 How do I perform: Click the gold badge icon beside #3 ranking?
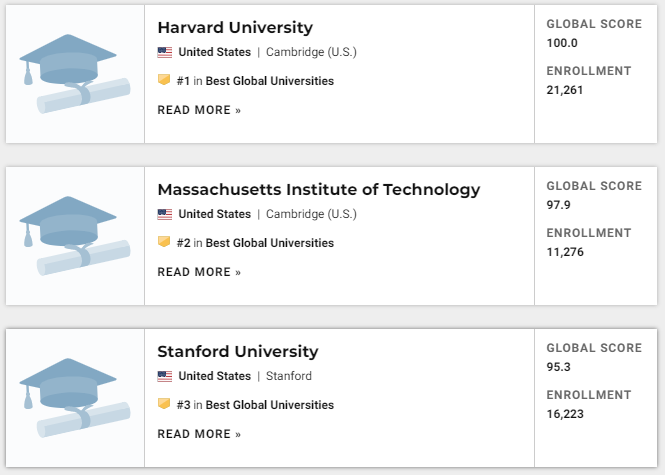pyautogui.click(x=164, y=404)
